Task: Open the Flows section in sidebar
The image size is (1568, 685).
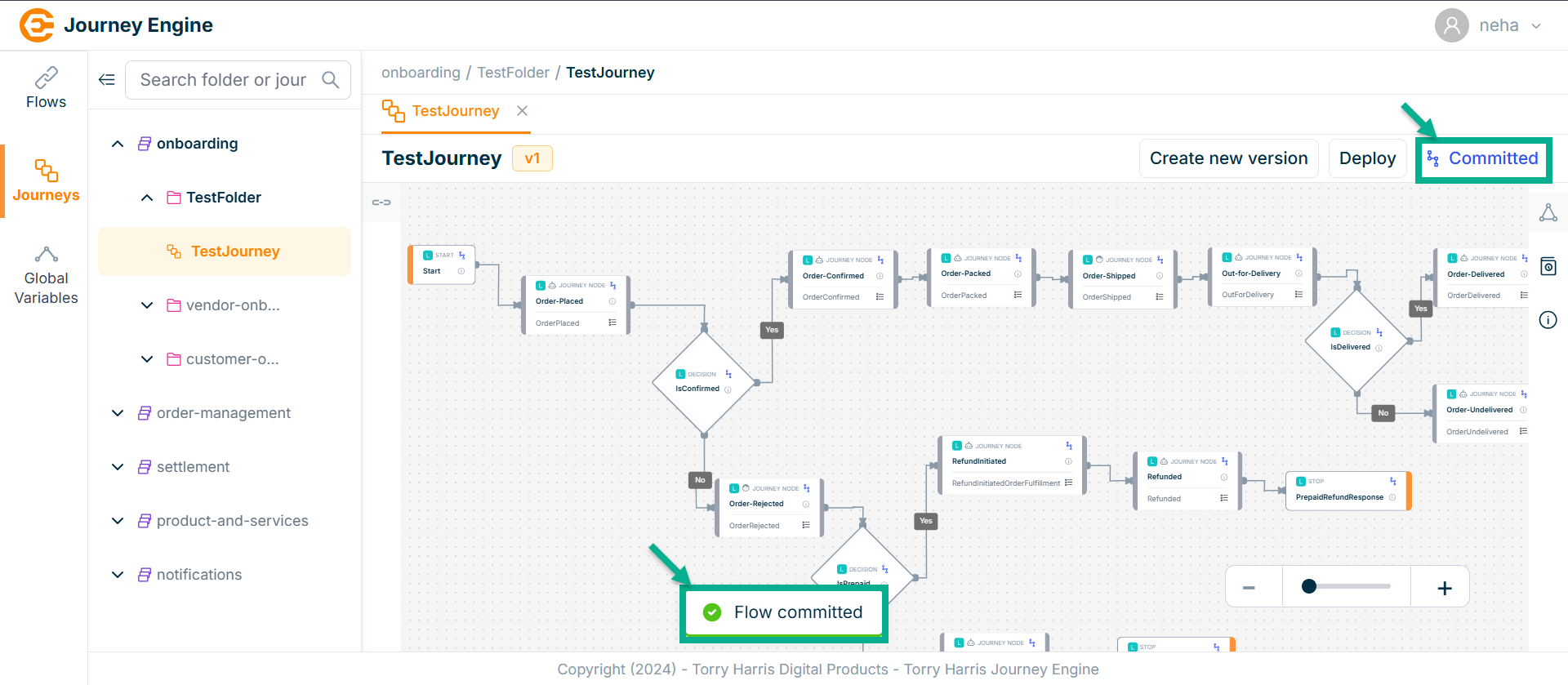Action: pos(46,88)
